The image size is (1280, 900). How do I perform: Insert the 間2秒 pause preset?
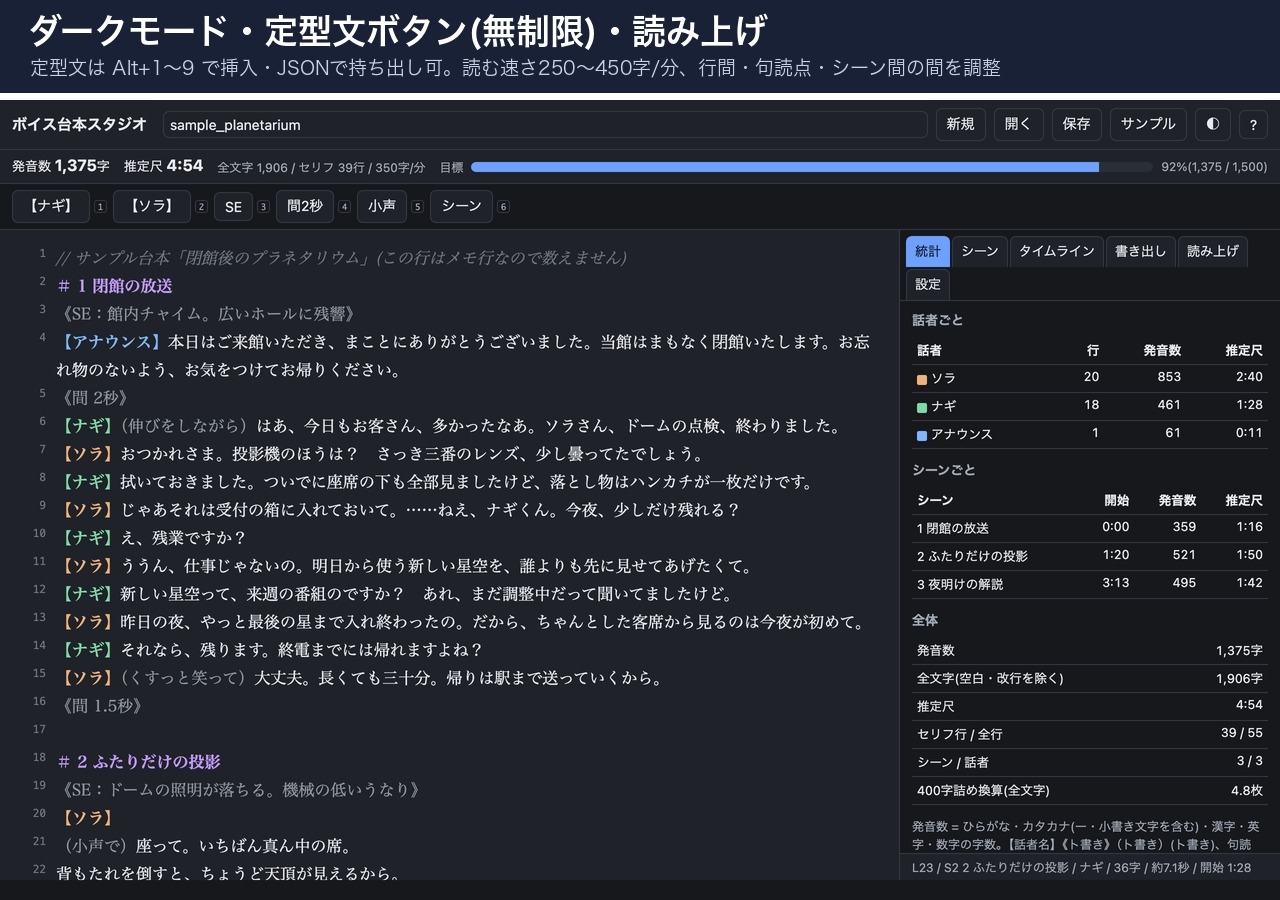304,206
